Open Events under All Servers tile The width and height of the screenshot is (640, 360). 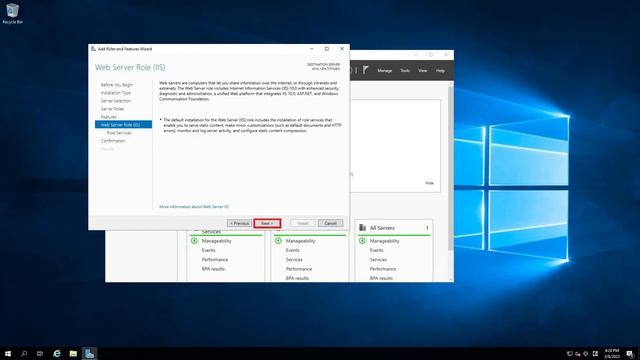(x=376, y=250)
